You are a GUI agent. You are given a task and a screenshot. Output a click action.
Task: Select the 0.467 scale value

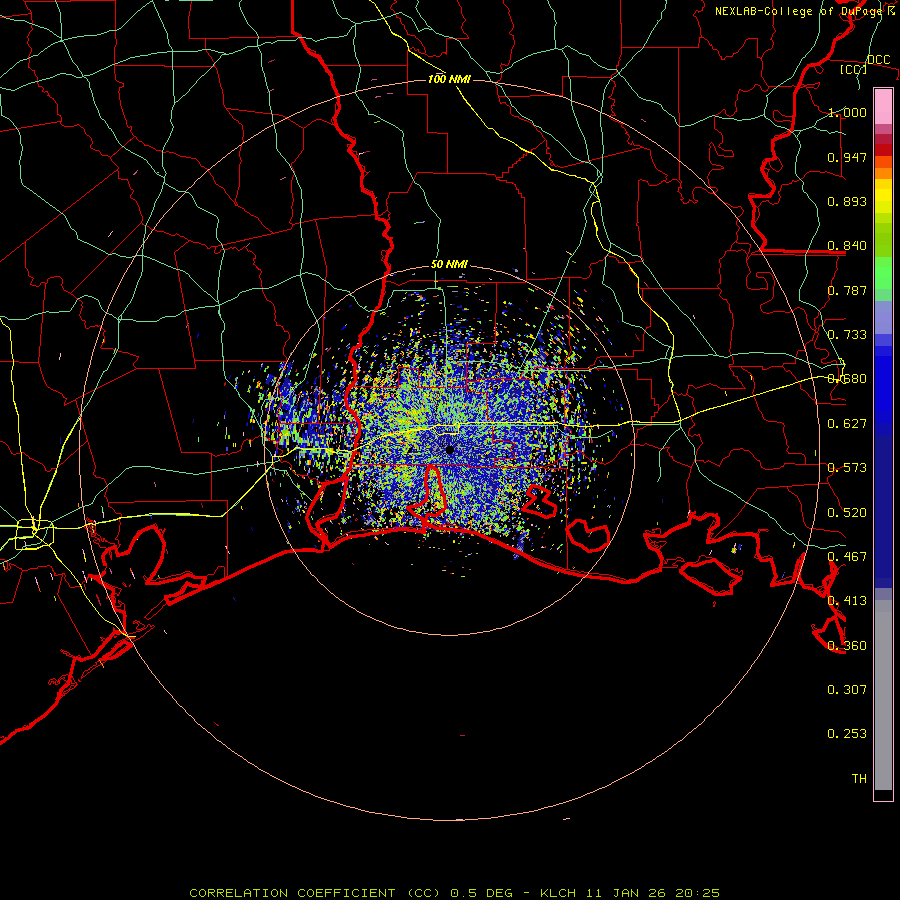(847, 557)
